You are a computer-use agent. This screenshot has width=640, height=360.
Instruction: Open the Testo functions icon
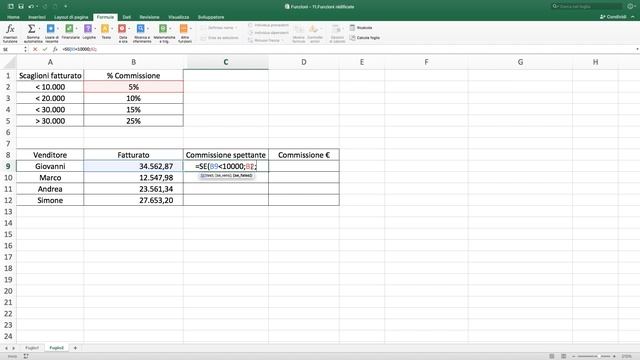point(105,29)
